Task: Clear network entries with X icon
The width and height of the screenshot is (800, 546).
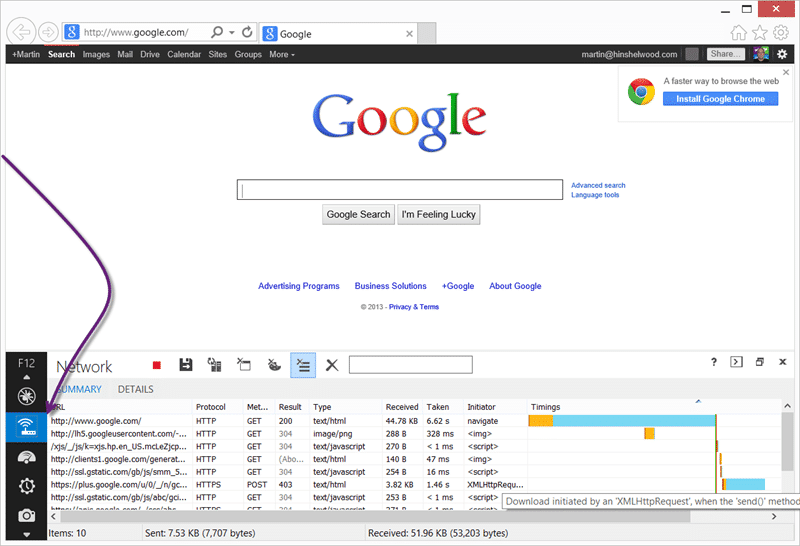Action: click(x=332, y=365)
